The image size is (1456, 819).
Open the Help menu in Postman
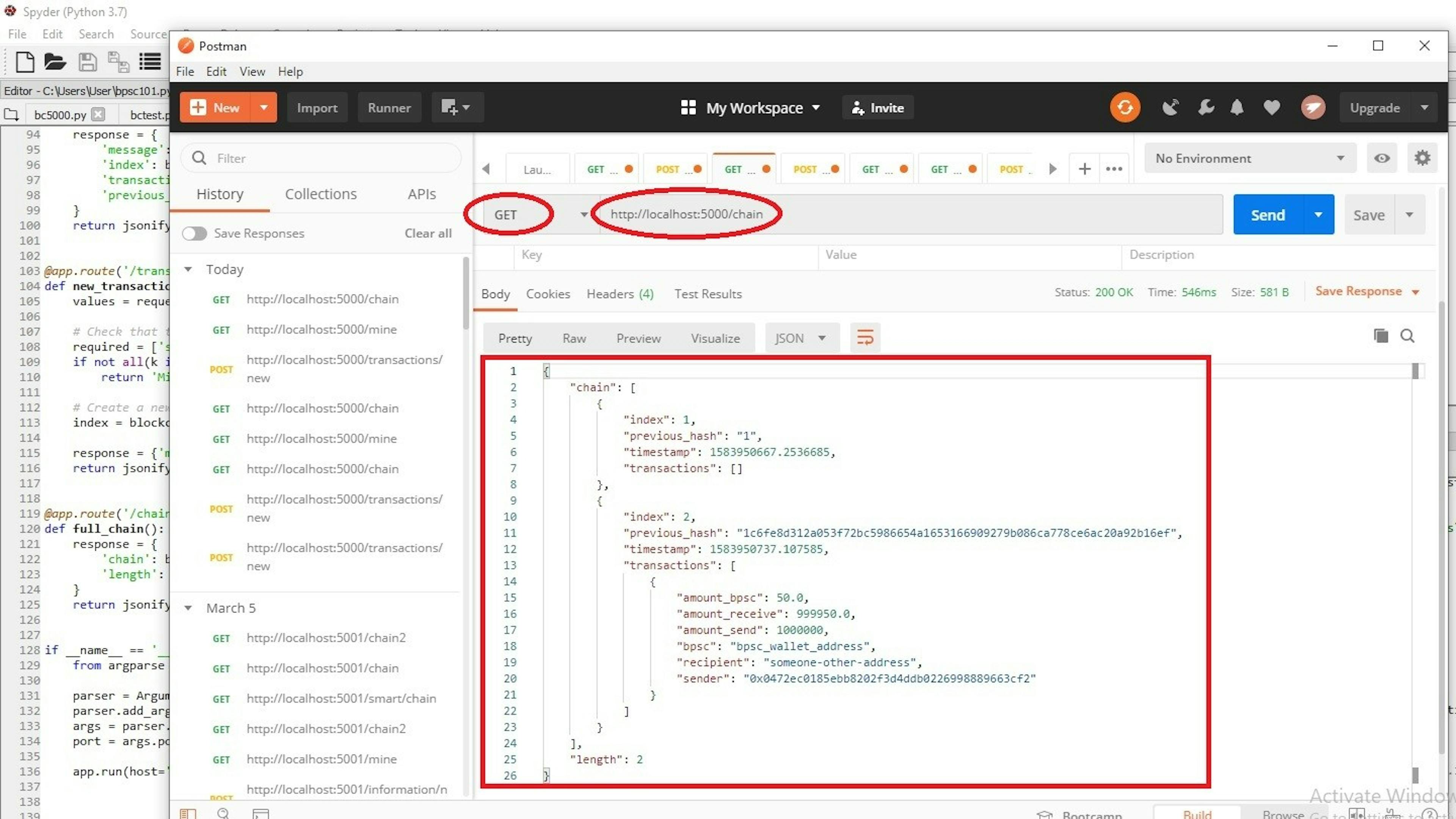[290, 72]
